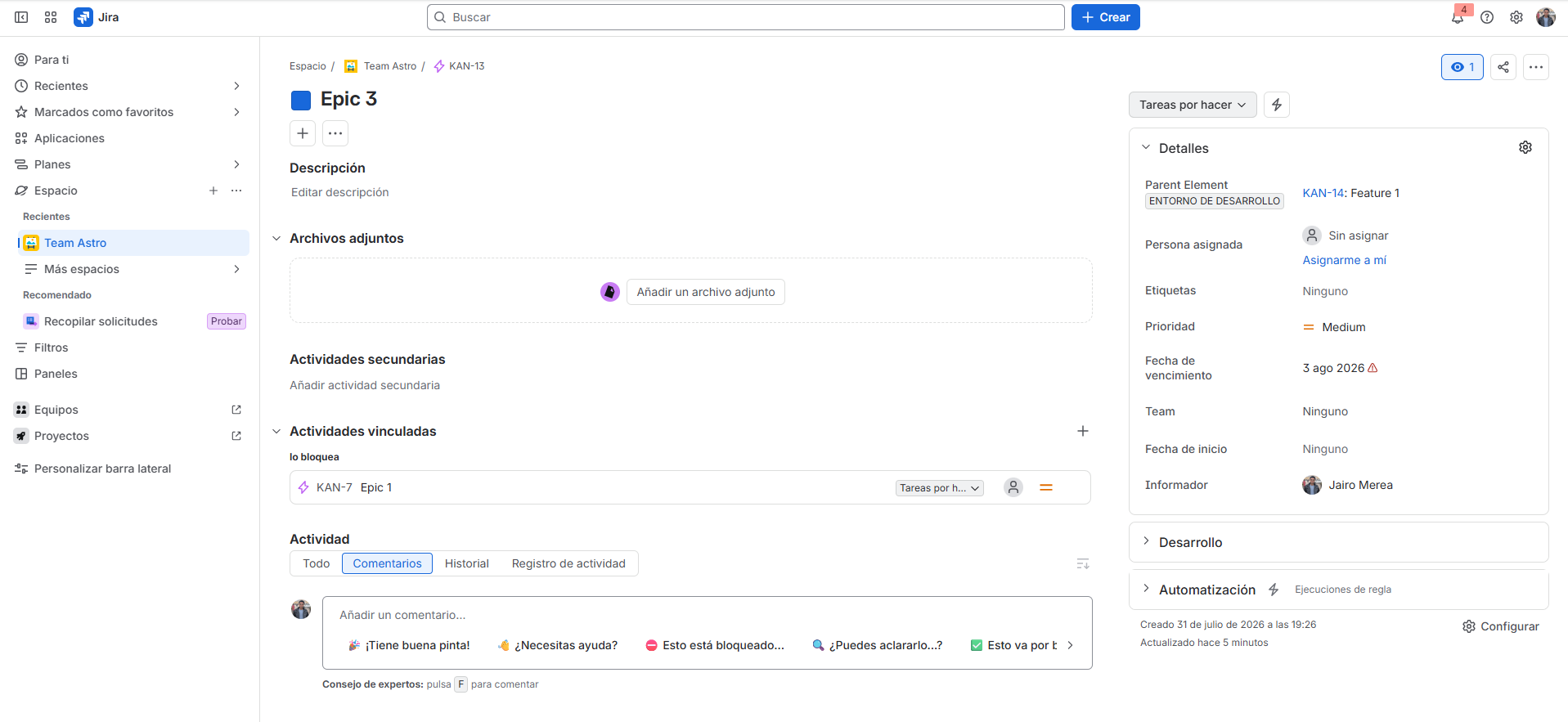The image size is (1568, 722).
Task: Switch to the Todo activity tab
Action: click(317, 563)
